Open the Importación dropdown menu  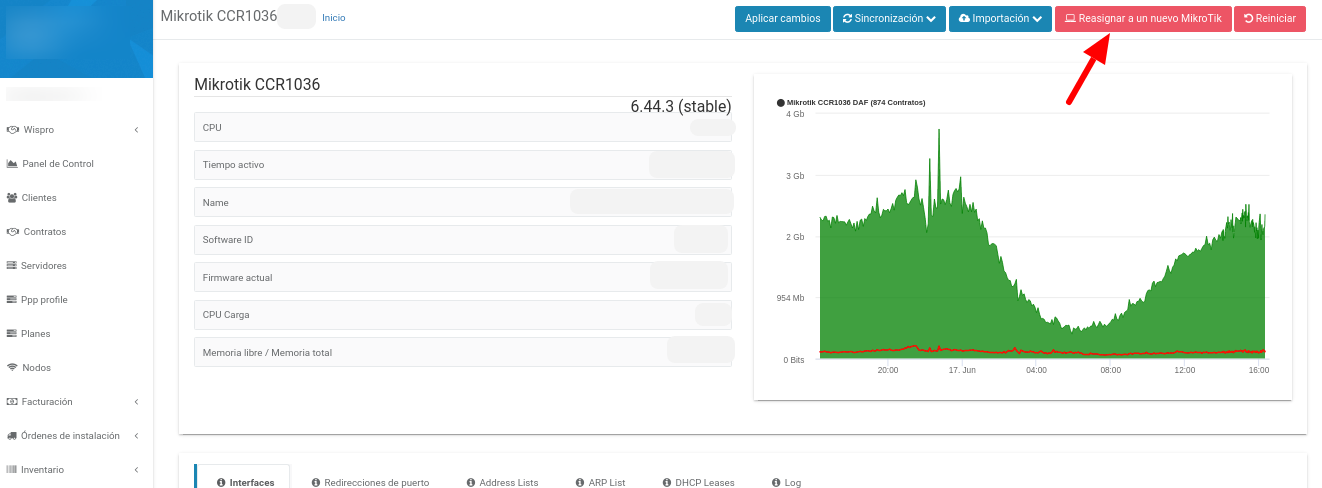[x=1000, y=19]
